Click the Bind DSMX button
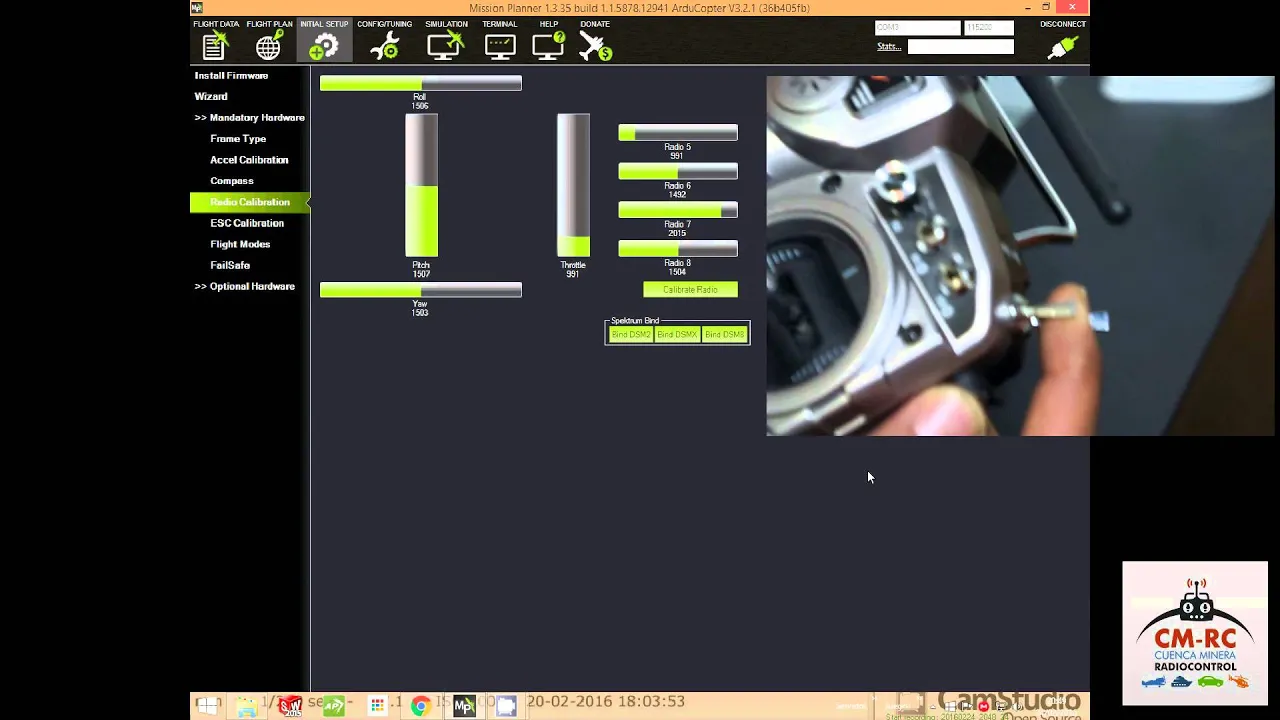 pyautogui.click(x=677, y=335)
